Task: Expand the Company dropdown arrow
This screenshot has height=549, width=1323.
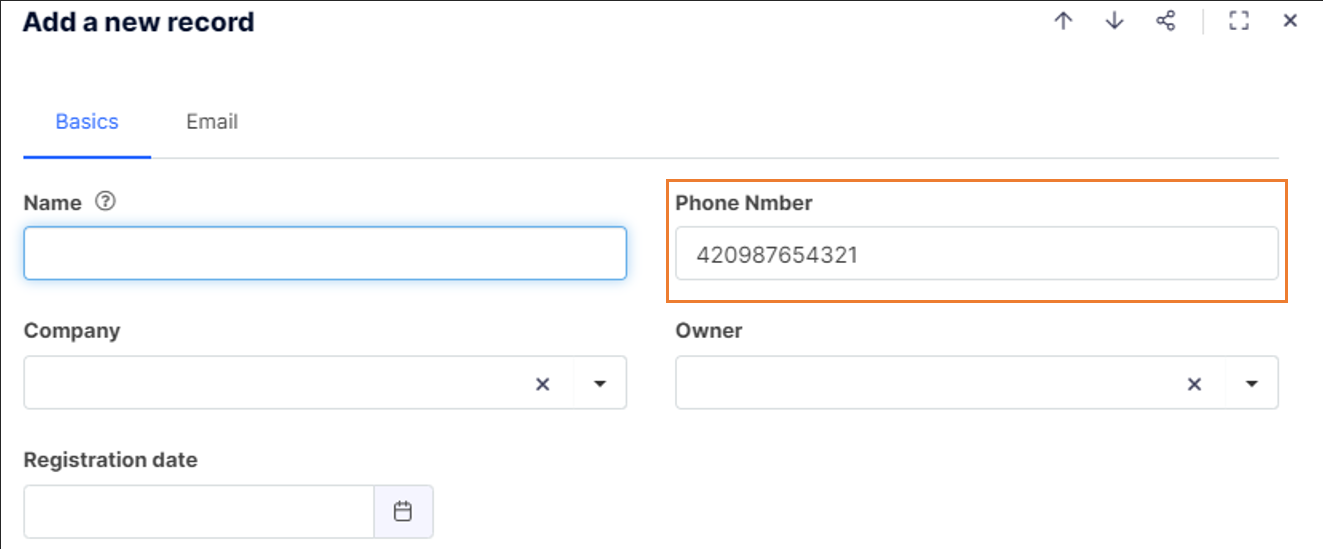Action: (600, 383)
